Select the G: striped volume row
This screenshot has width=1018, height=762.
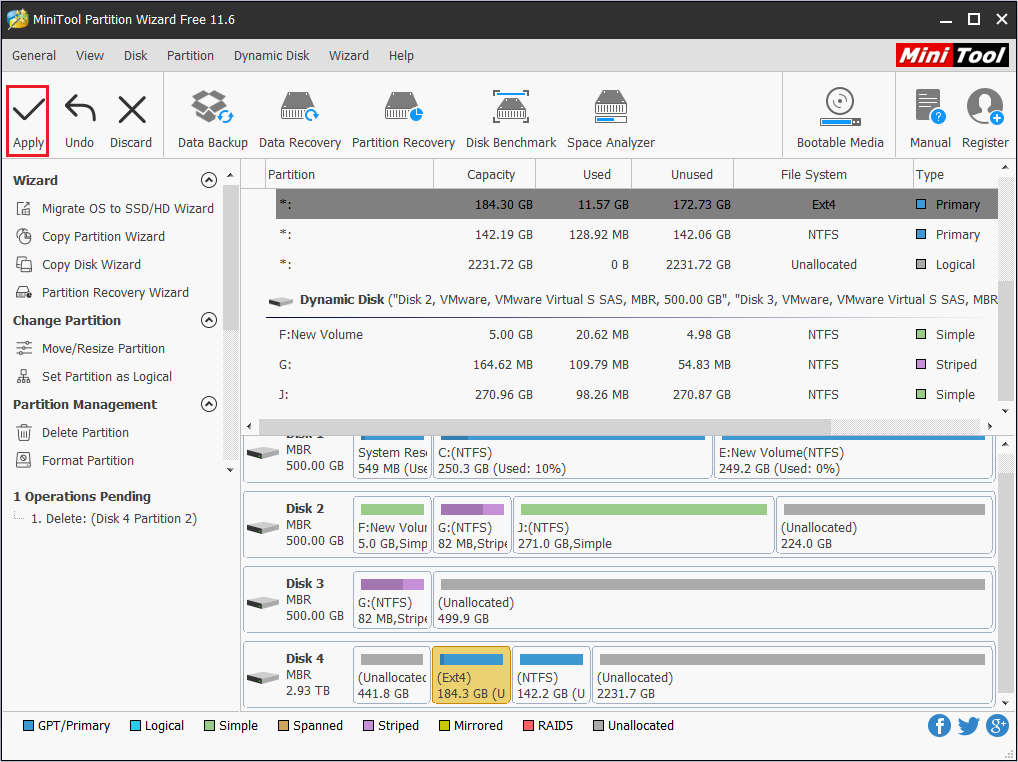point(636,364)
